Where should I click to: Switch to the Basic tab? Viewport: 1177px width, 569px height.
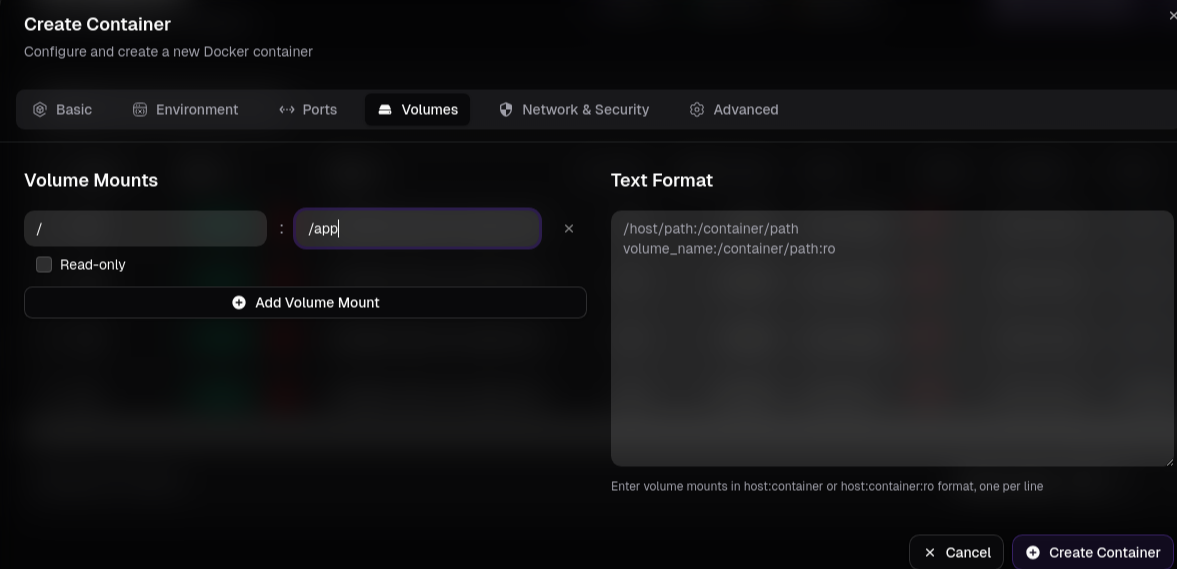point(63,110)
